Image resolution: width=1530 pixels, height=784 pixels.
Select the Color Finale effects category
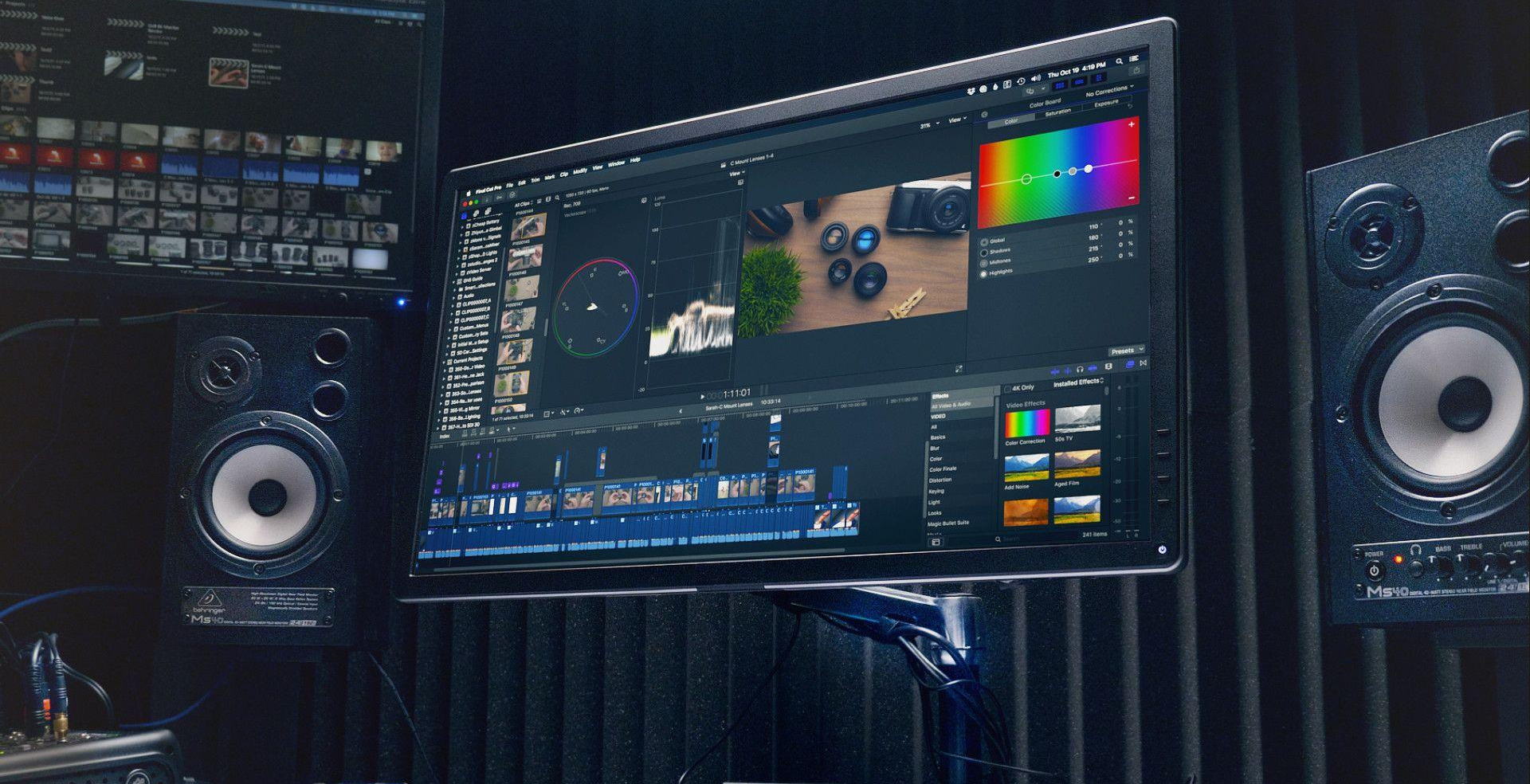pyautogui.click(x=942, y=469)
